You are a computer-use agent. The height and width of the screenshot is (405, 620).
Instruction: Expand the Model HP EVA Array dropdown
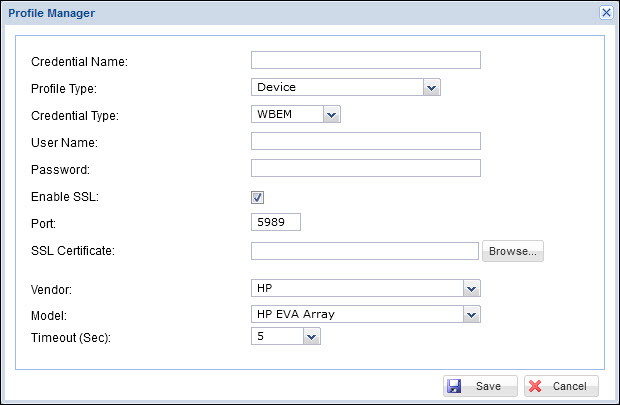pyautogui.click(x=471, y=314)
